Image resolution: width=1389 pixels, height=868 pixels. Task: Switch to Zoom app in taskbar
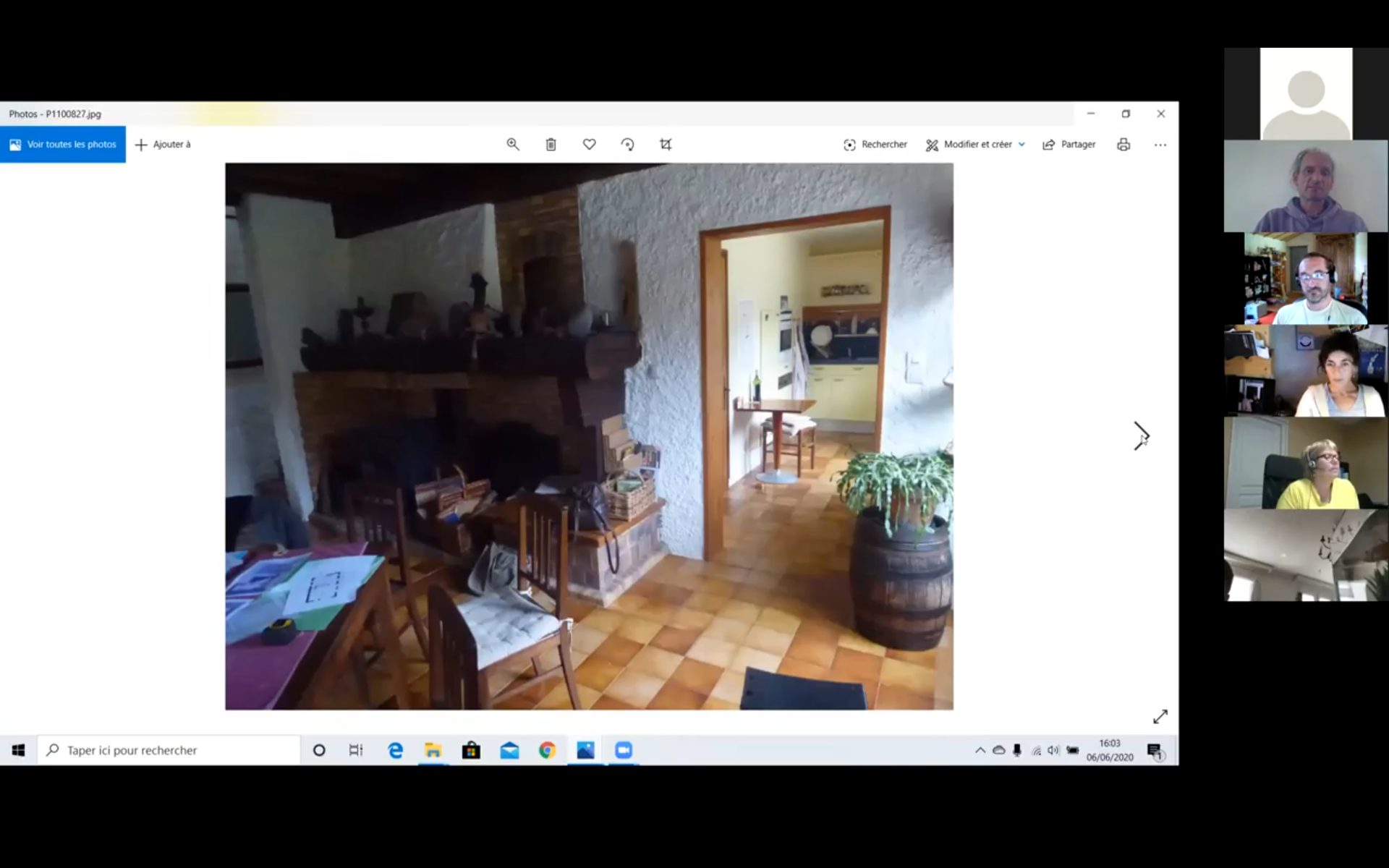(624, 750)
